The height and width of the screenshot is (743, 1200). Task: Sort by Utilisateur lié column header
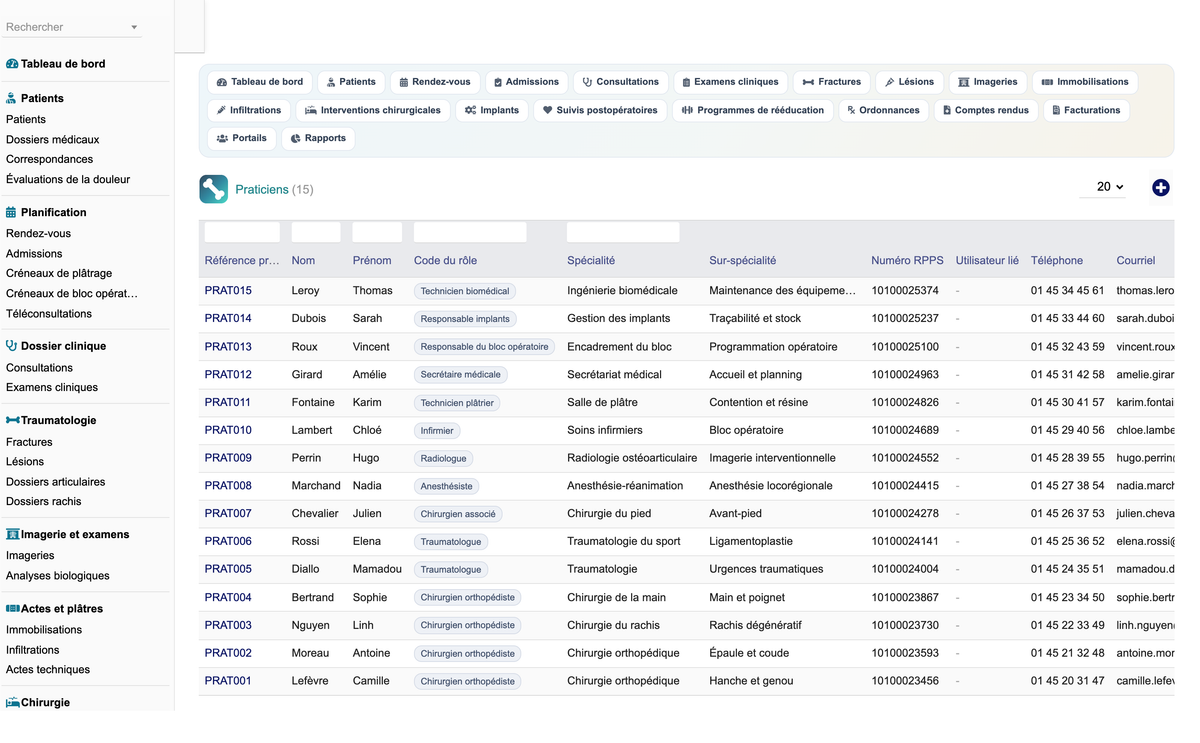point(987,260)
